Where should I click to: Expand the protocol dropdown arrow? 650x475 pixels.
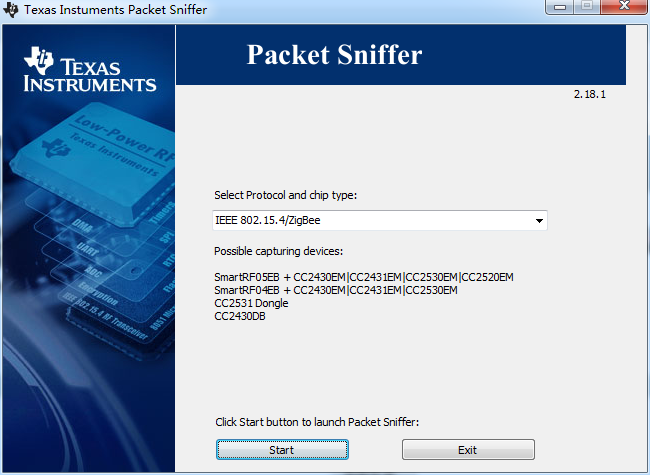(539, 220)
